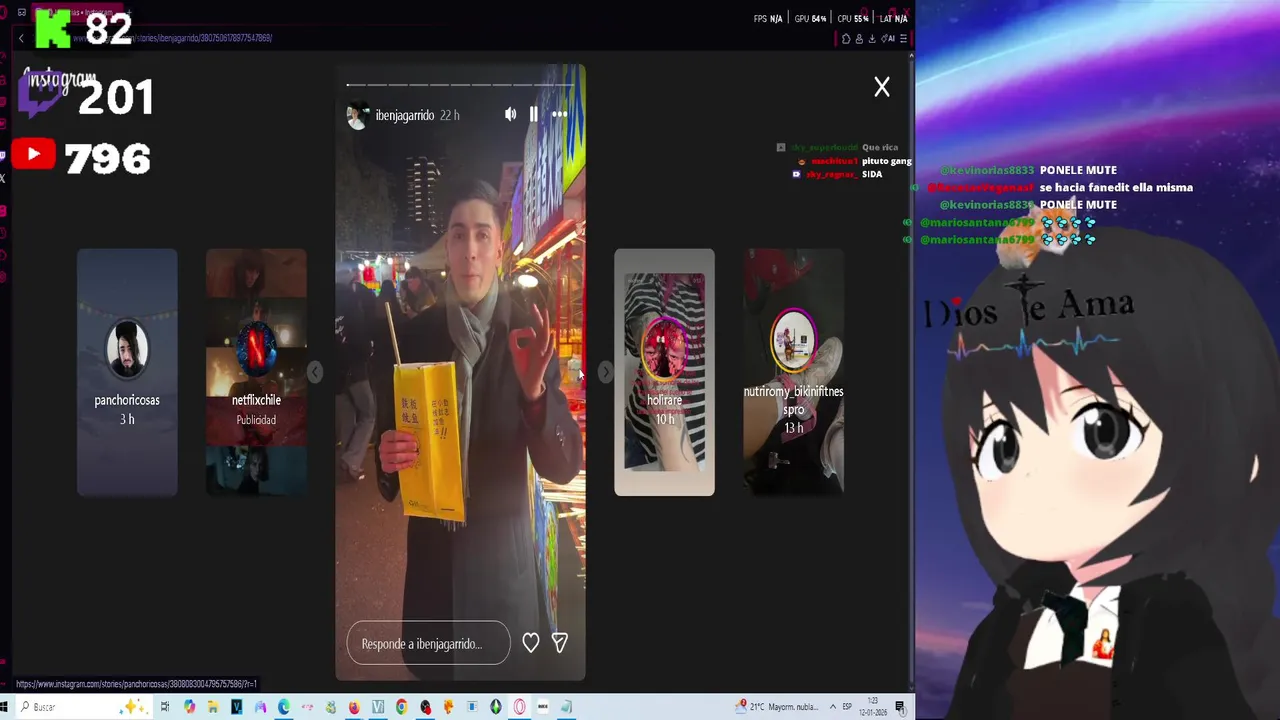Open File Explorer from the taskbar
This screenshot has height=720, width=1280.
coord(213,707)
